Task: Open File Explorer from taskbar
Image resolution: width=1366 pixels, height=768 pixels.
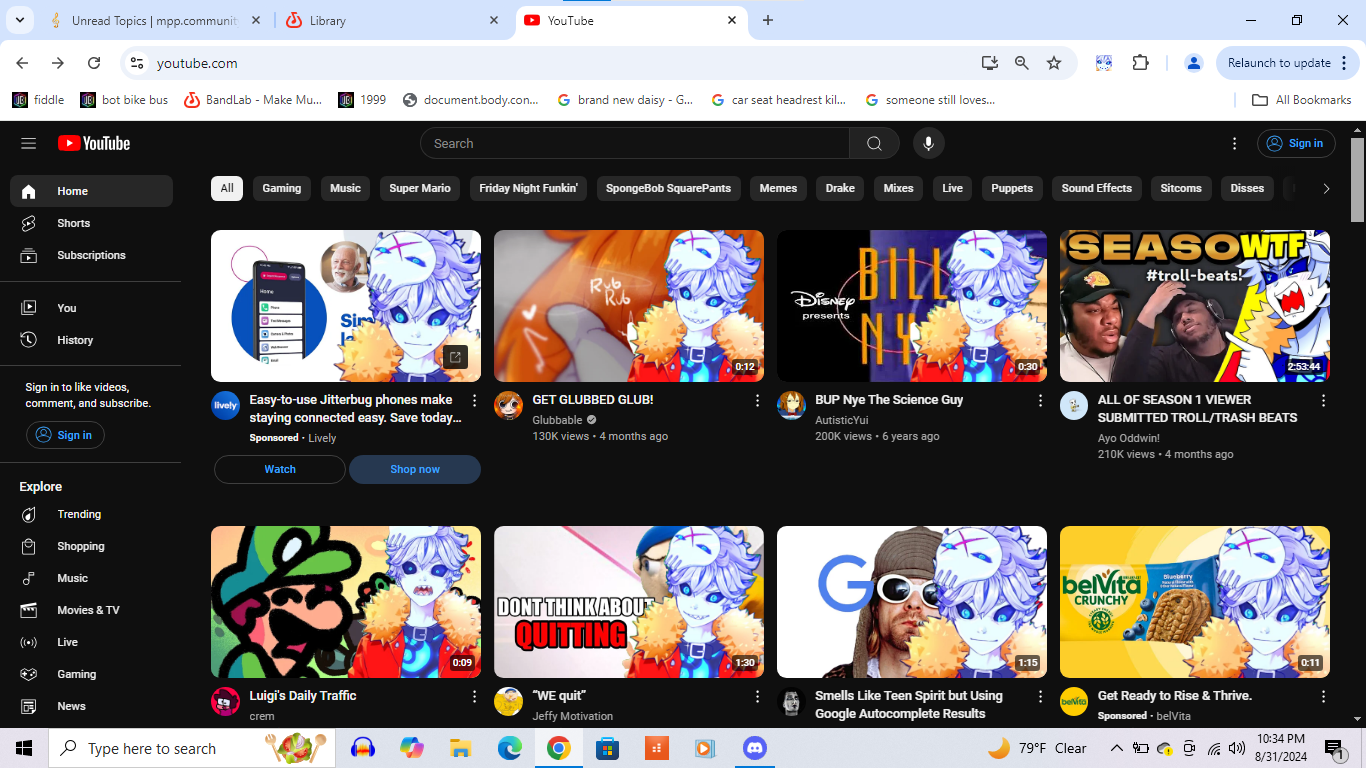Action: (x=460, y=748)
